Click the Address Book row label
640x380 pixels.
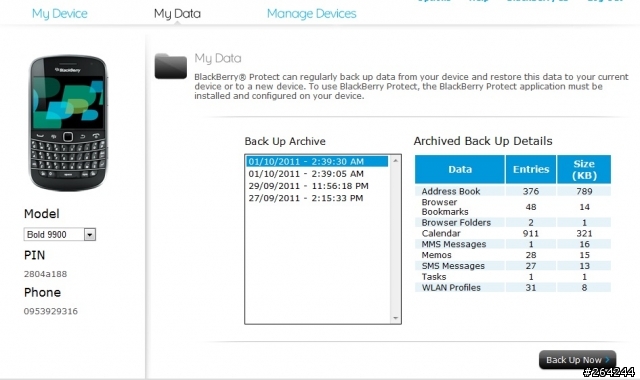(451, 191)
